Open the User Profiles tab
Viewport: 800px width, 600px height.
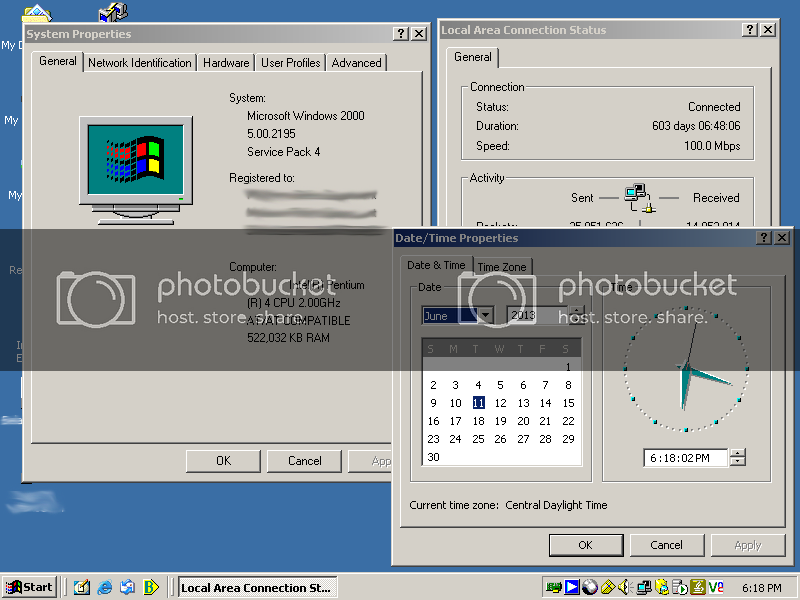[290, 63]
